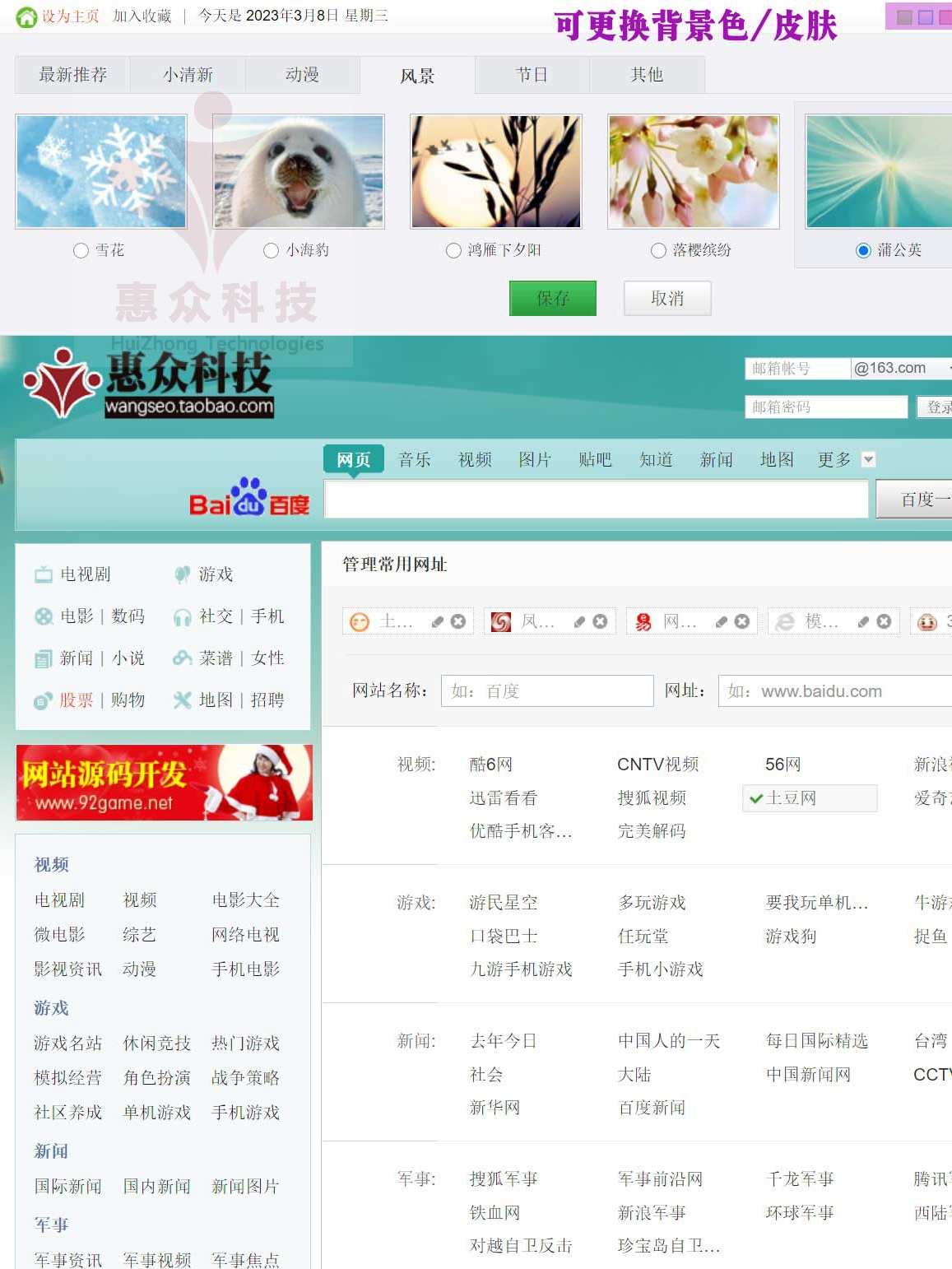Switch to the 动漫 skin tab
The width and height of the screenshot is (952, 1269).
pos(302,75)
